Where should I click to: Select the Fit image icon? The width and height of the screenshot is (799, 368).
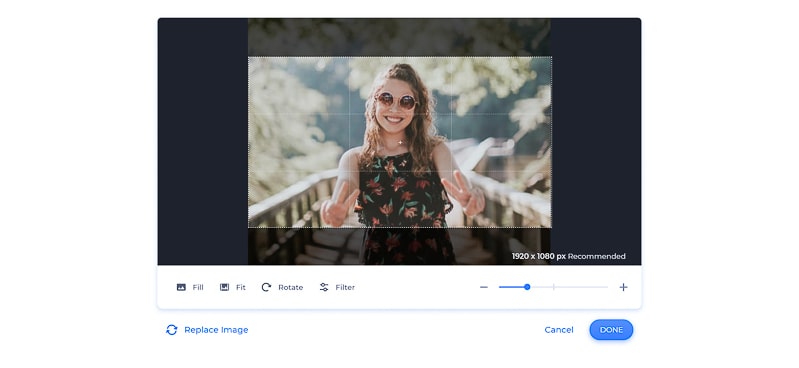click(224, 287)
